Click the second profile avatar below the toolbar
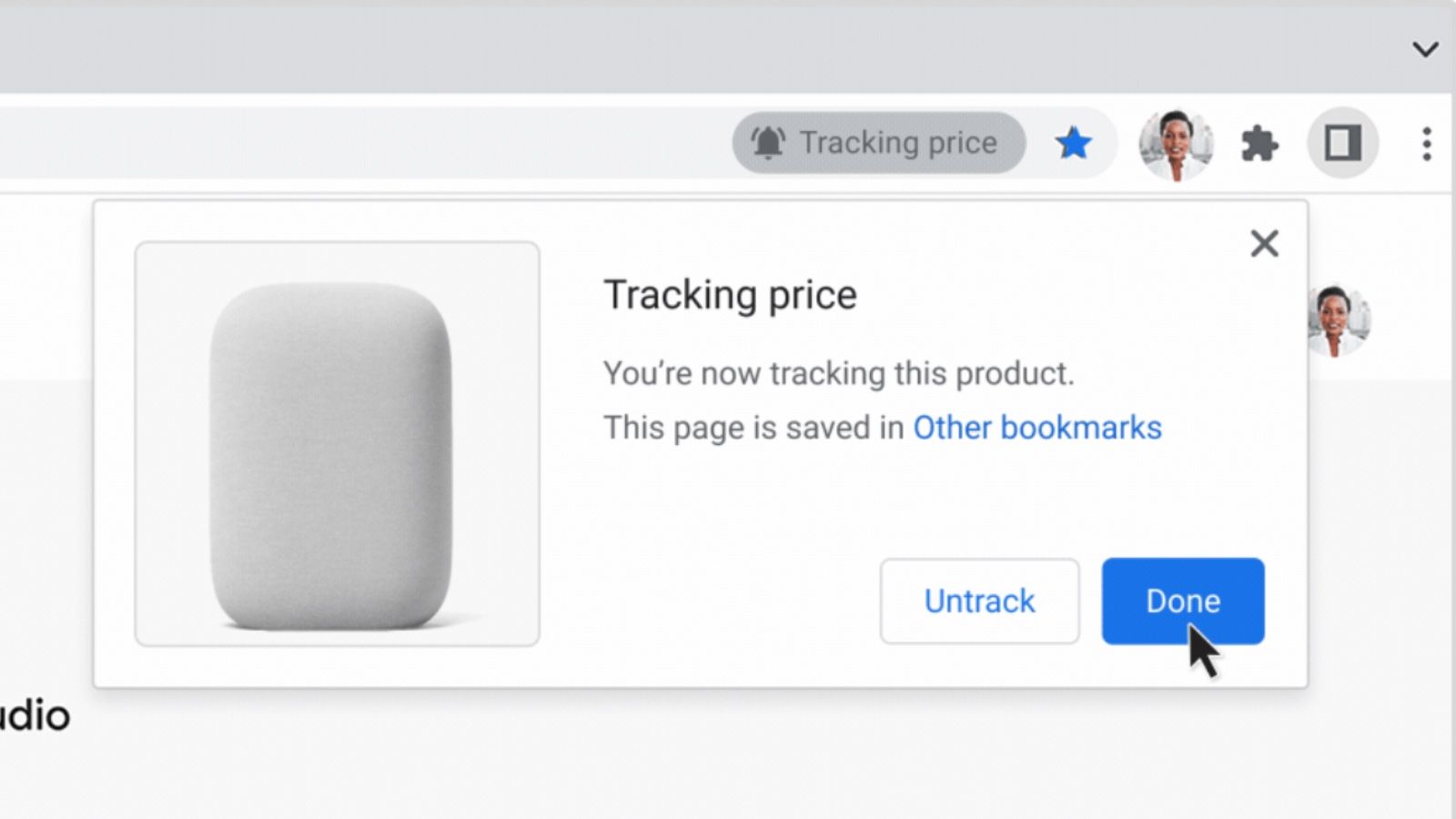Viewport: 1456px width, 819px height. tap(1338, 320)
